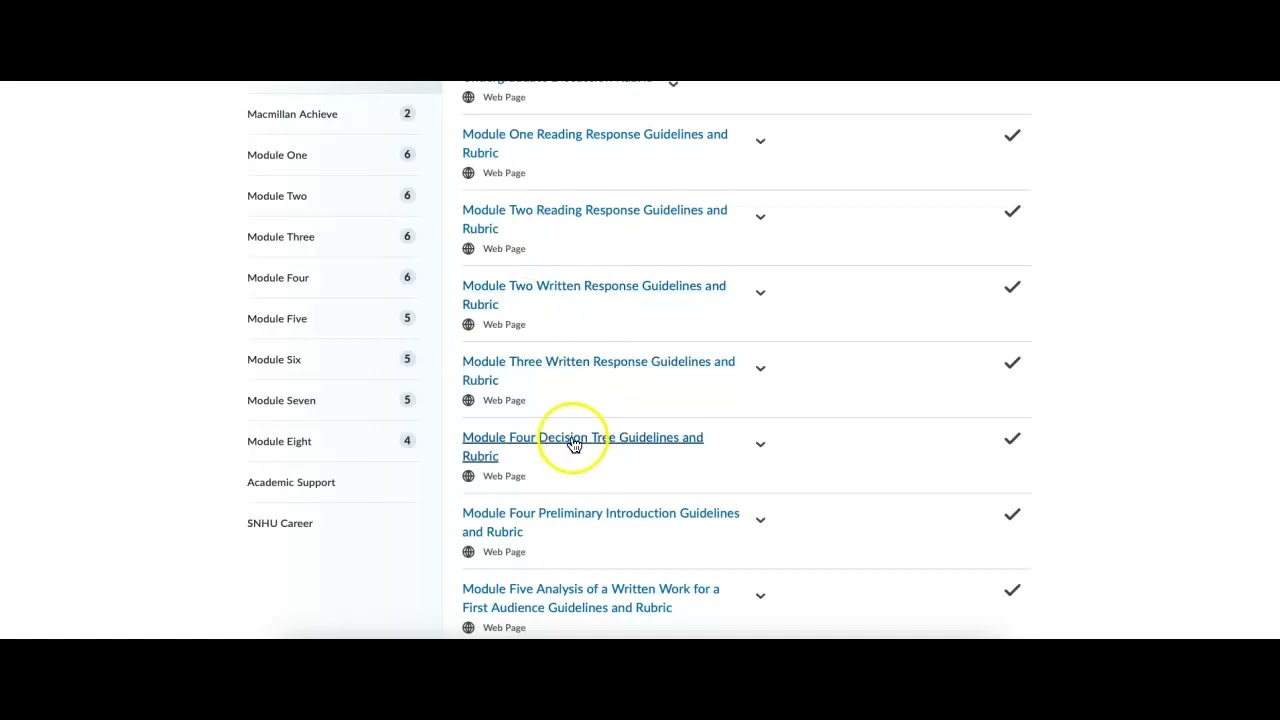The height and width of the screenshot is (720, 1280).
Task: Click the item count badge beside Module Eight
Action: (407, 441)
